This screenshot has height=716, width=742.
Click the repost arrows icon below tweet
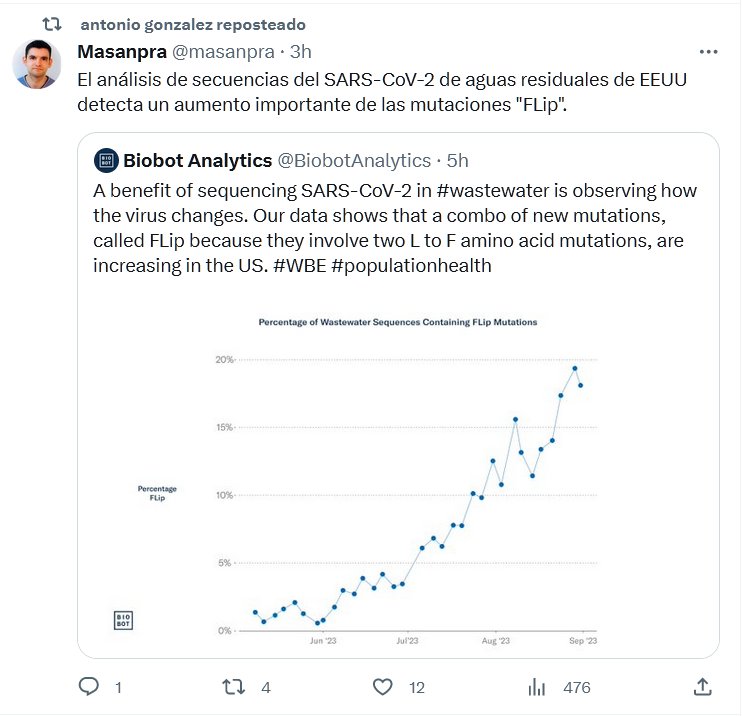[x=232, y=687]
